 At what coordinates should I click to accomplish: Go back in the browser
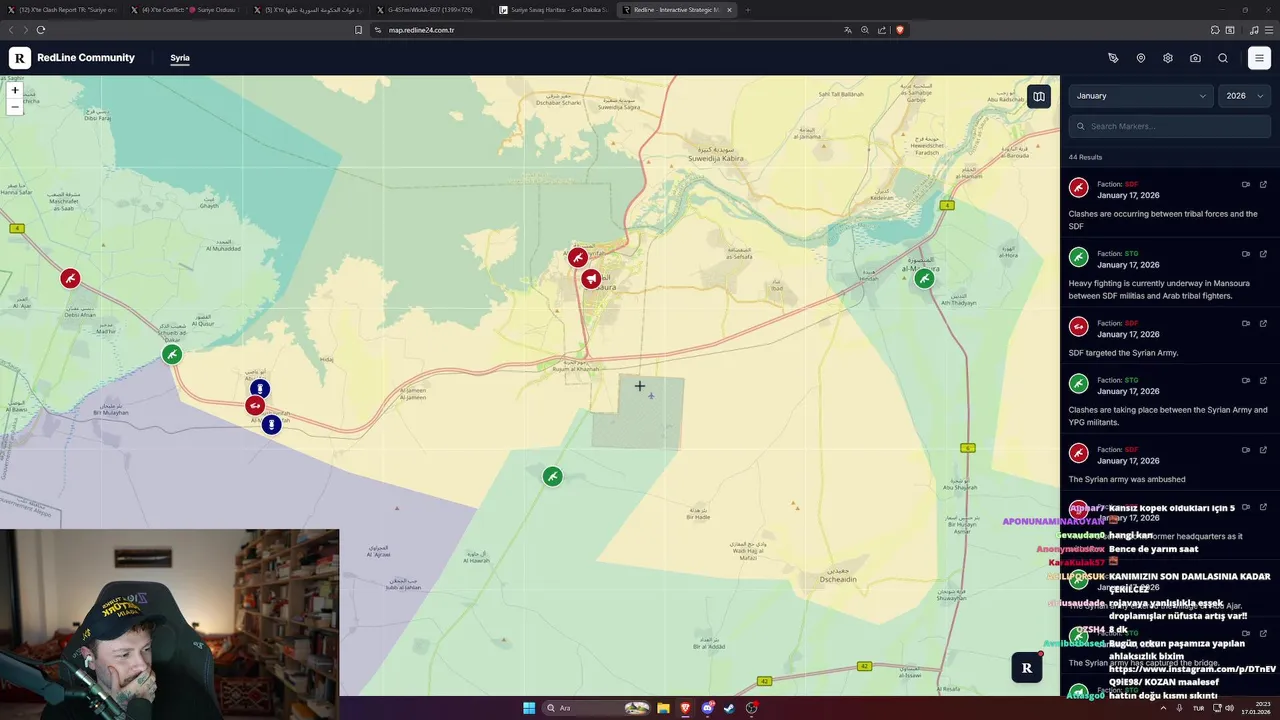click(x=10, y=30)
